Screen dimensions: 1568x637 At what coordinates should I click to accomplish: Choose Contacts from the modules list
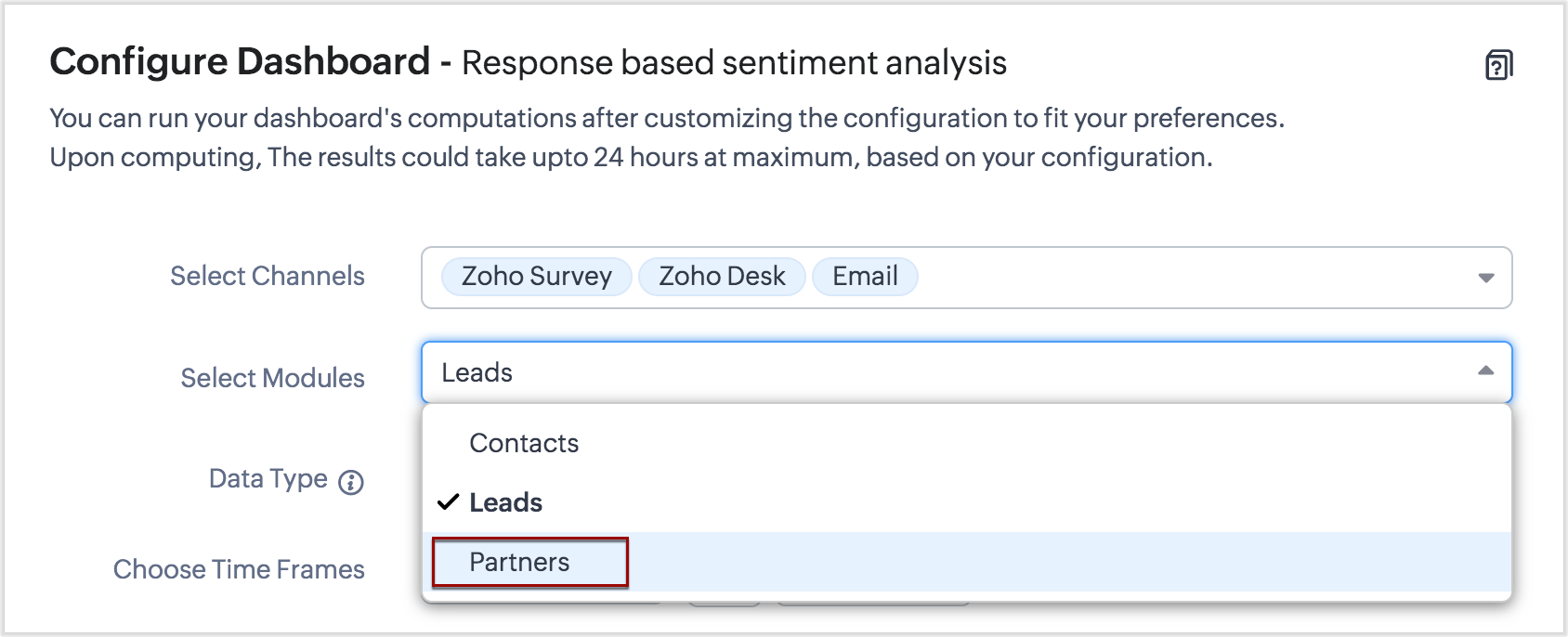524,444
